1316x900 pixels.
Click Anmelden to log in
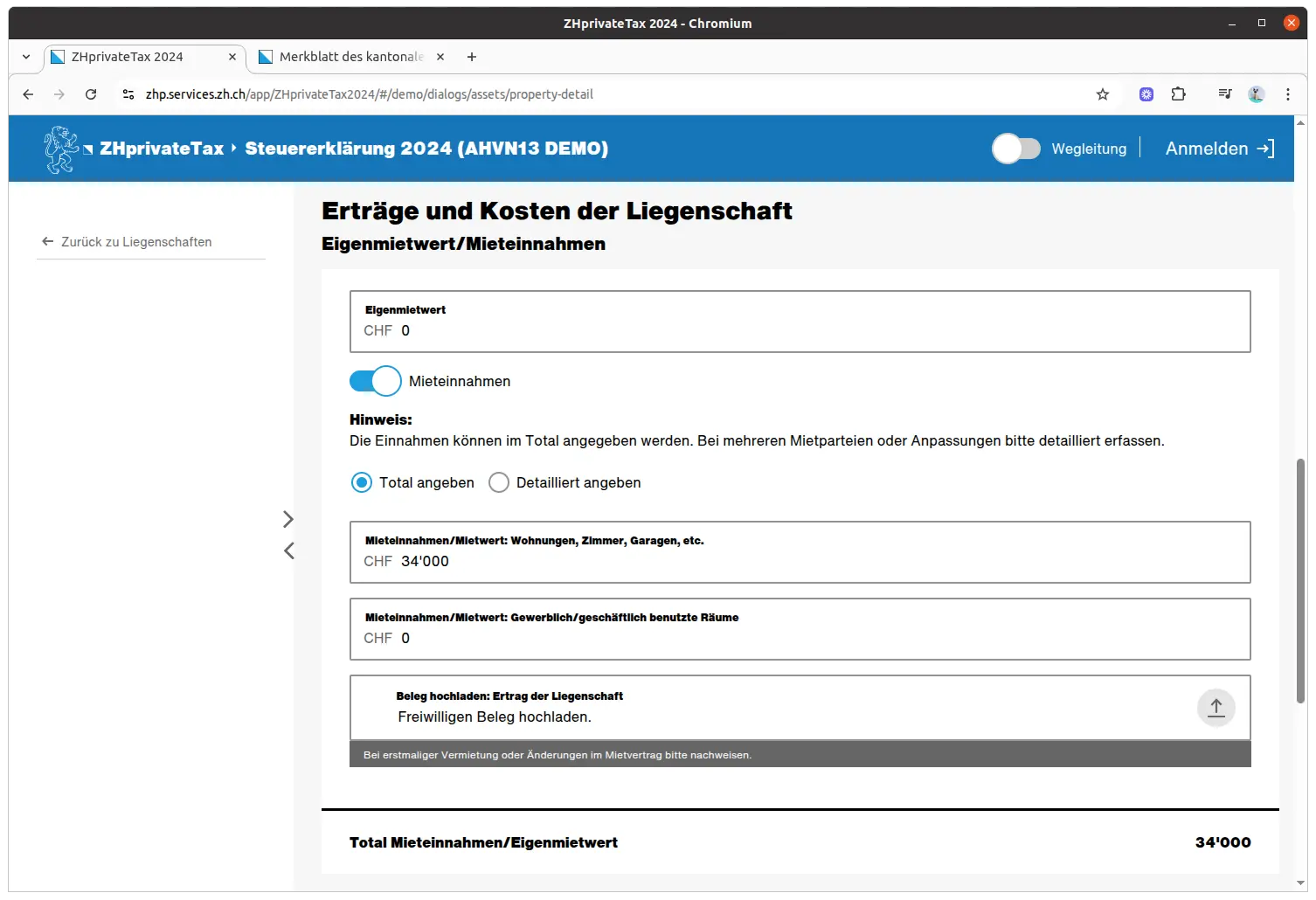[1220, 149]
